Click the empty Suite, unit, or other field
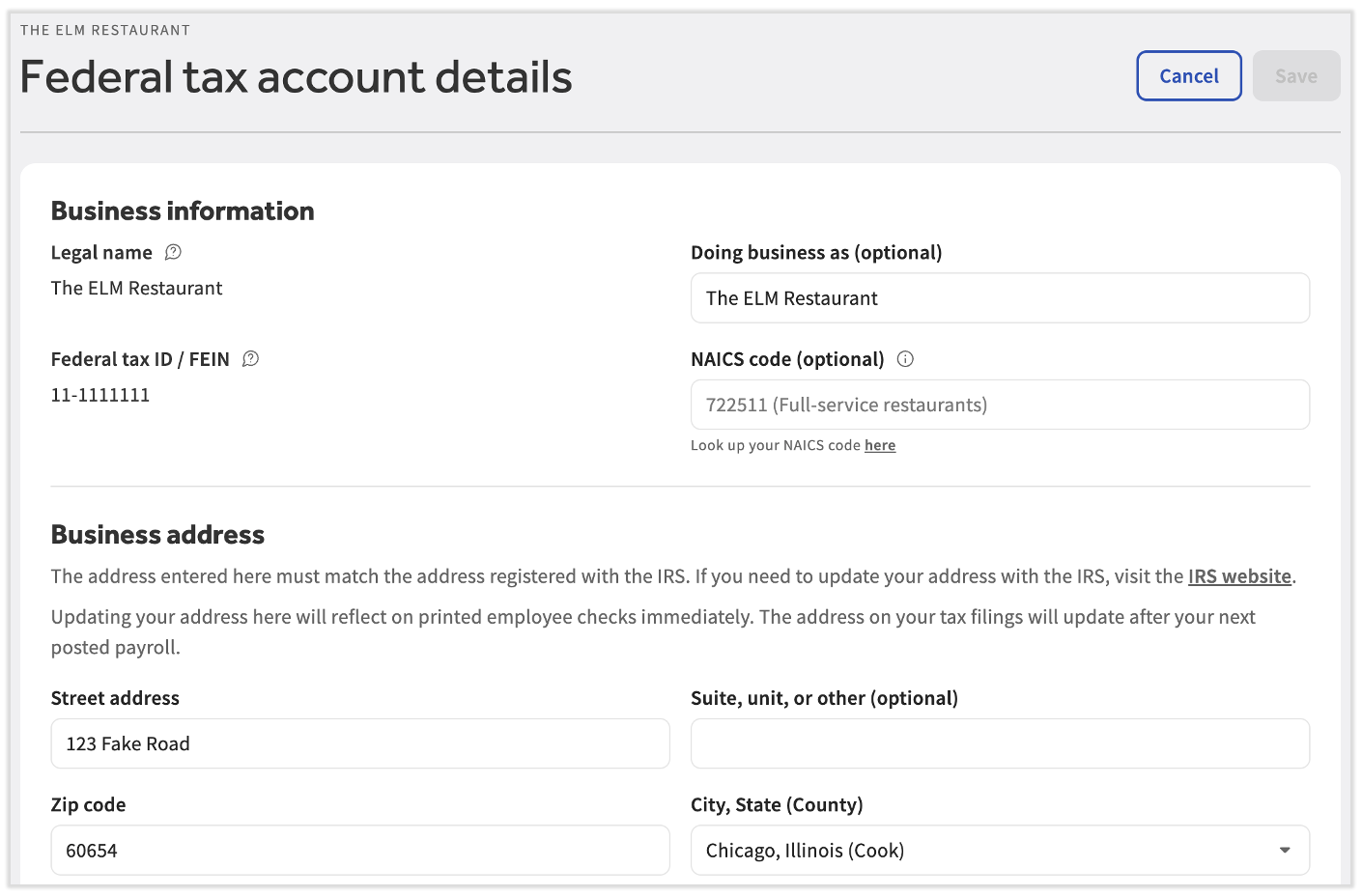The width and height of the screenshot is (1362, 896). (1000, 743)
